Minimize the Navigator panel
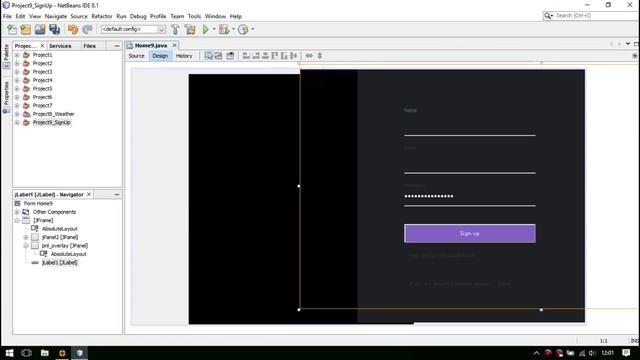Image resolution: width=640 pixels, height=360 pixels. coord(117,195)
